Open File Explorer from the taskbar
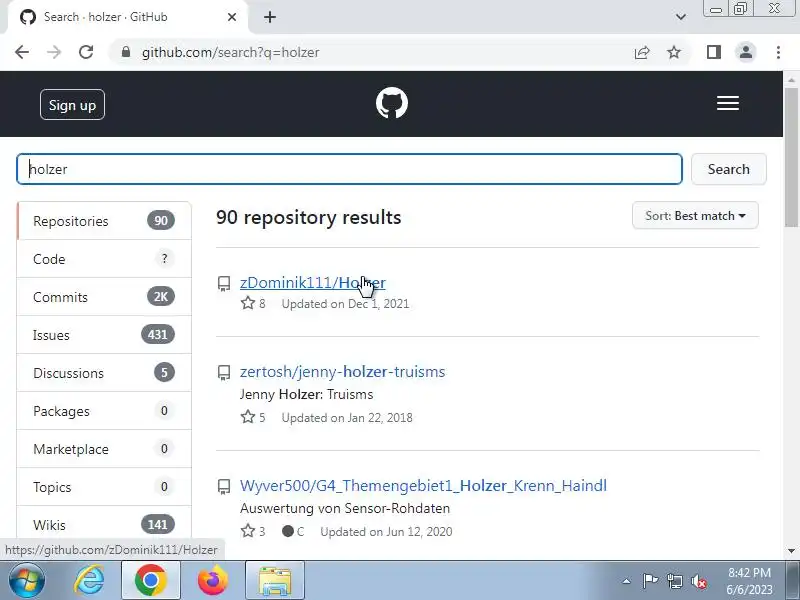 coord(274,581)
